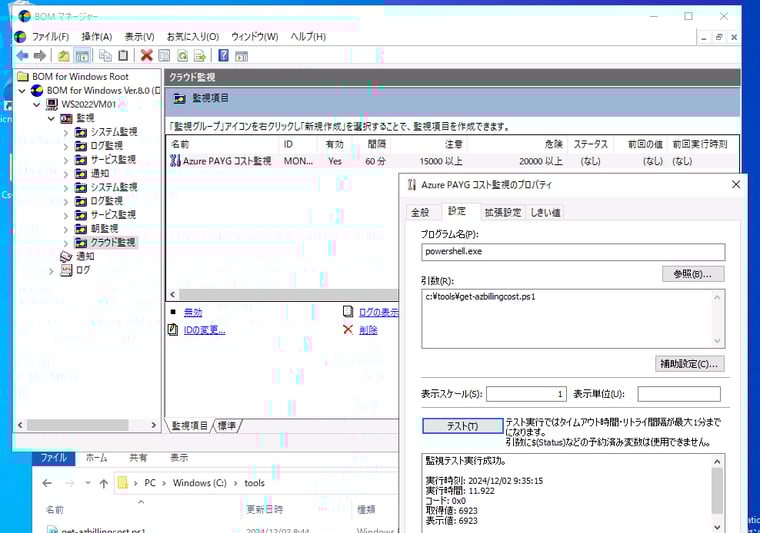Image resolution: width=760 pixels, height=533 pixels.
Task: Open properties via the gray sheet toolbar icon
Action: click(164, 56)
